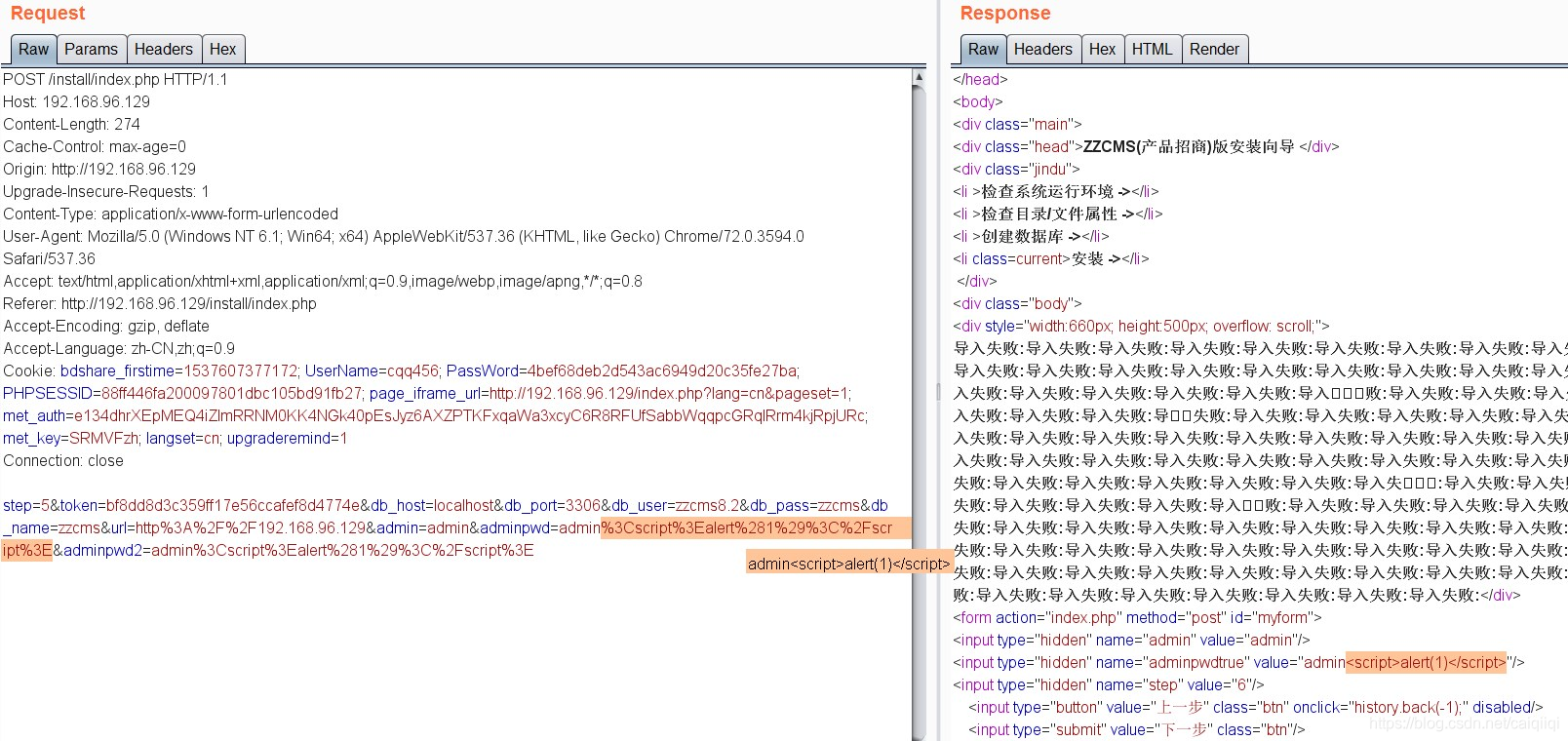The image size is (1568, 741).
Task: Click the POST /install/index.php HTTP/1.1 line
Action: tap(115, 79)
